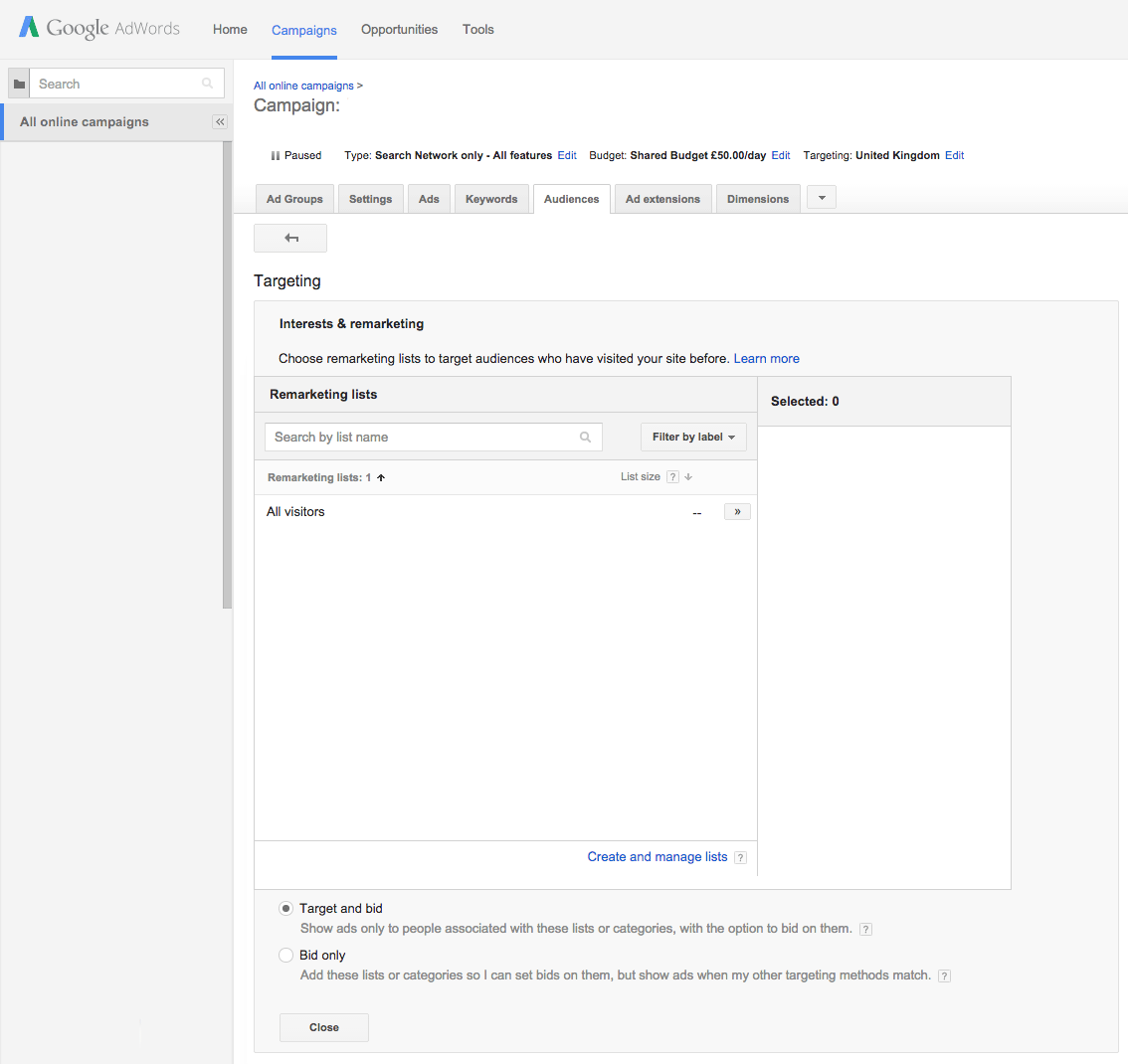Click the magnifier in Search by list name

[586, 438]
